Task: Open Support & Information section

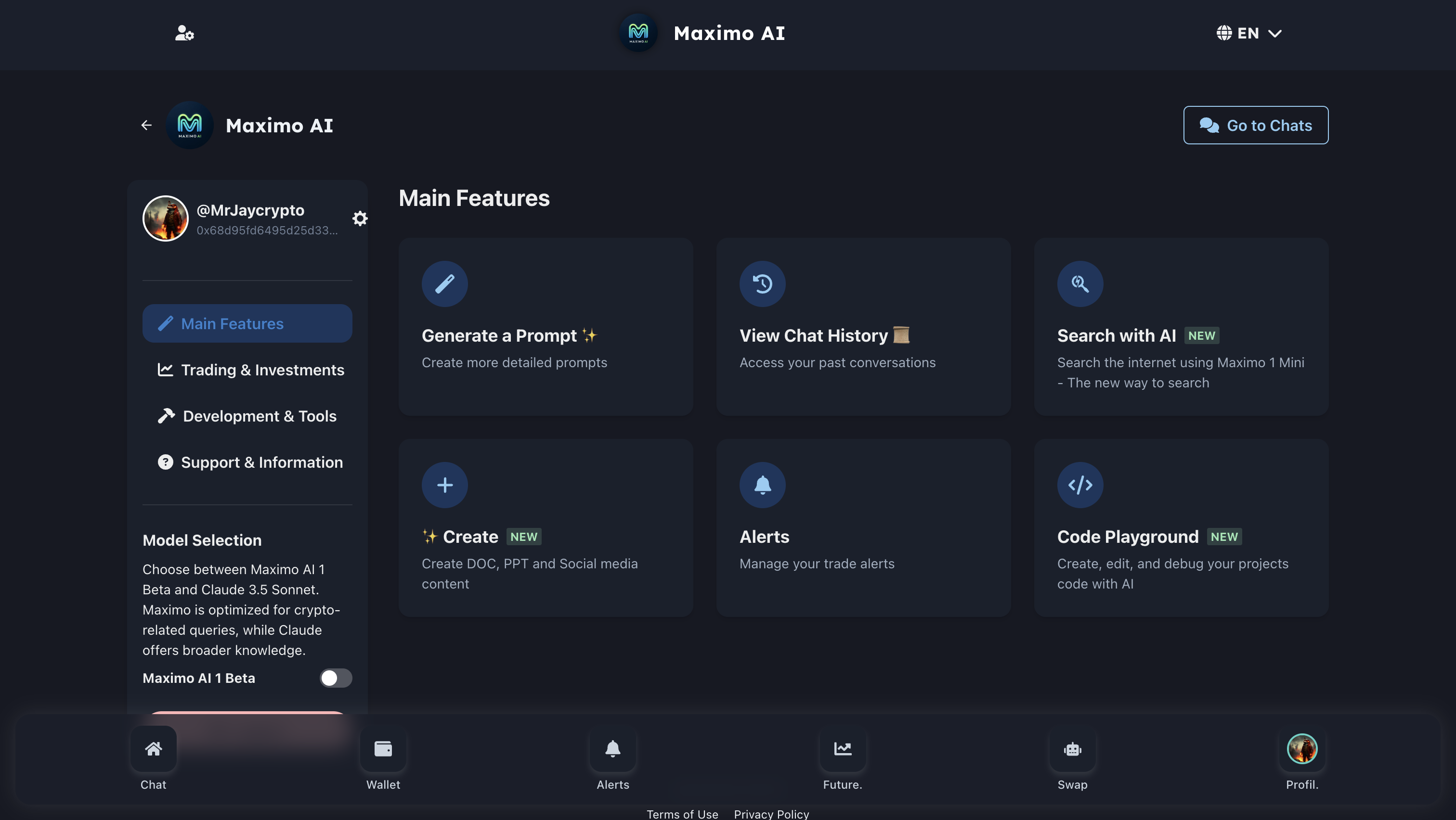Action: [x=250, y=462]
